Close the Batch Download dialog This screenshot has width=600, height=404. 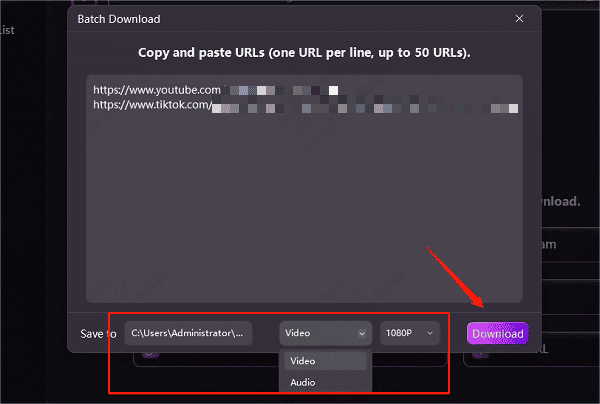pyautogui.click(x=519, y=18)
